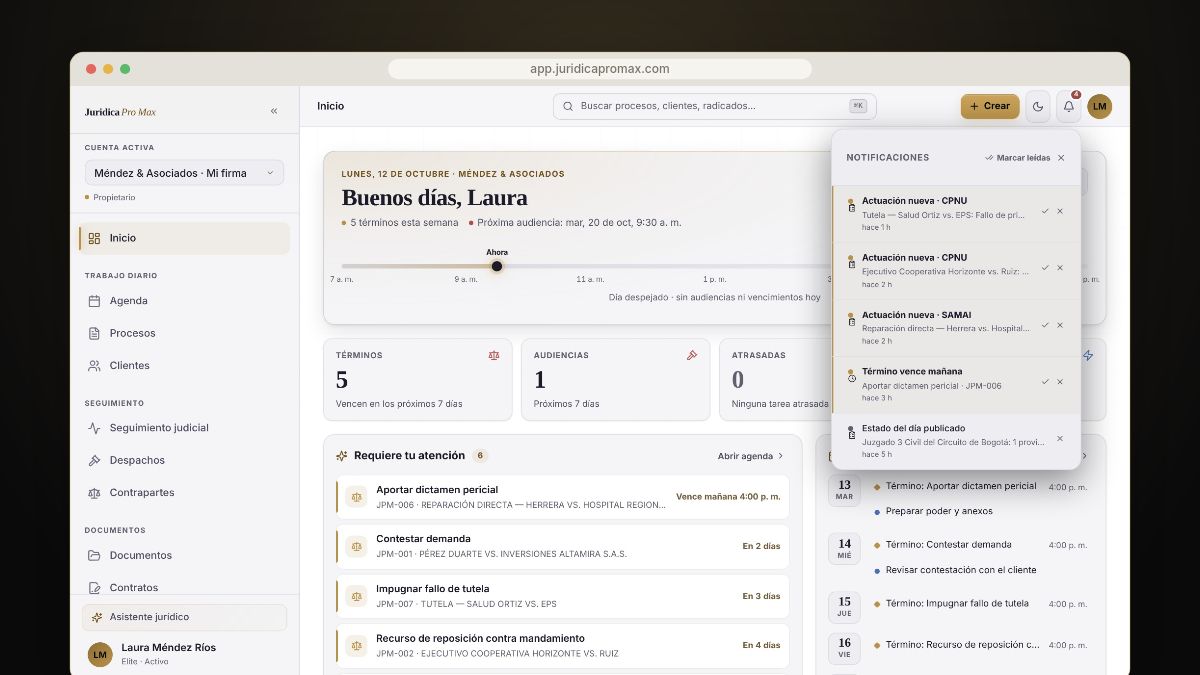Click the agenda item Preparar poder y anexos

(x=939, y=511)
